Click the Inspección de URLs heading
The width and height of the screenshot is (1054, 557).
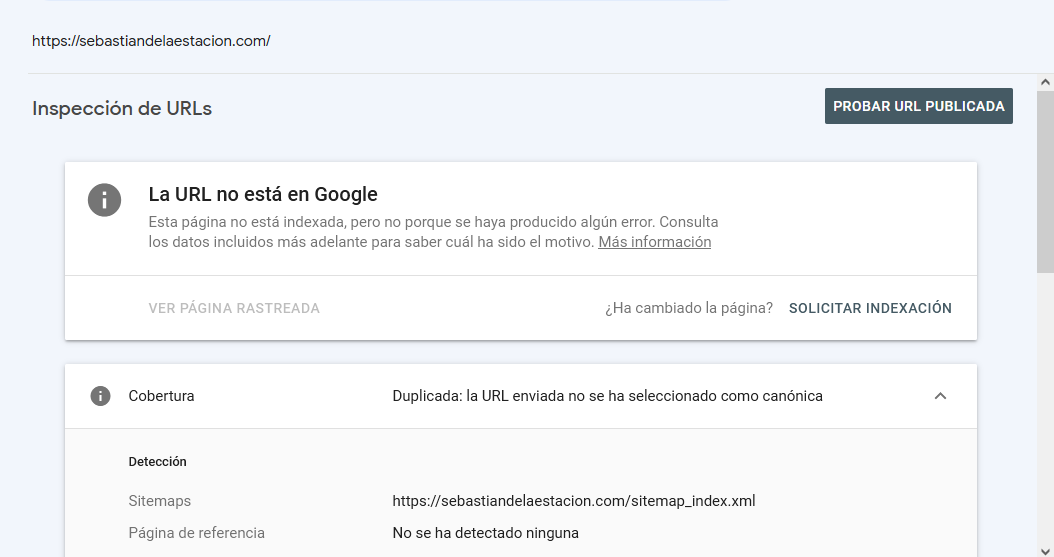[x=122, y=108]
